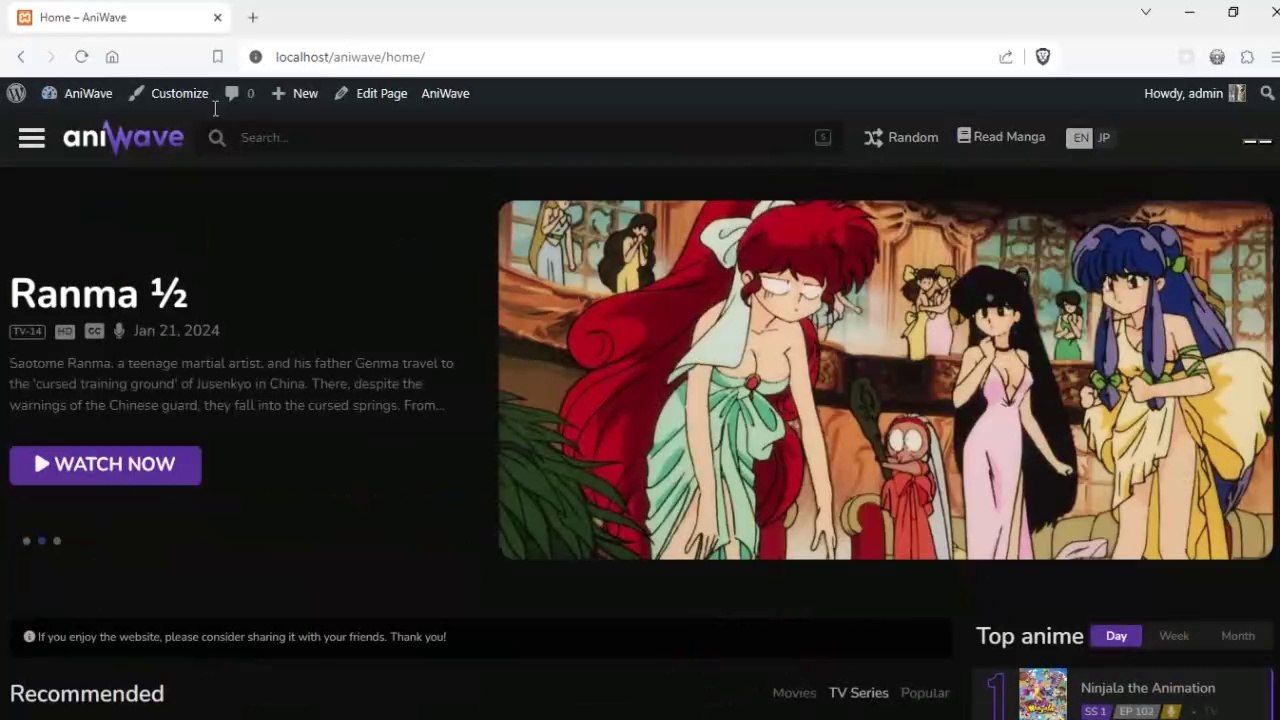Click the magnifier icon beside Search

(217, 138)
